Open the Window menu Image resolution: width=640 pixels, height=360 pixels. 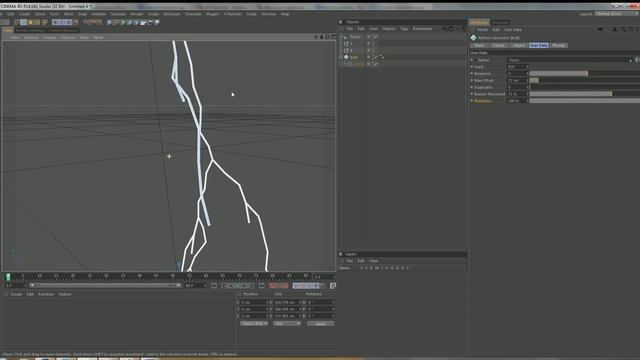(269, 14)
